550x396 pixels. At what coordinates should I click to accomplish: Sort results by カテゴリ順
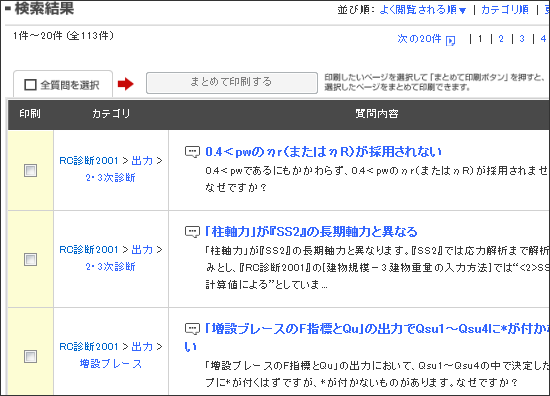tap(505, 9)
